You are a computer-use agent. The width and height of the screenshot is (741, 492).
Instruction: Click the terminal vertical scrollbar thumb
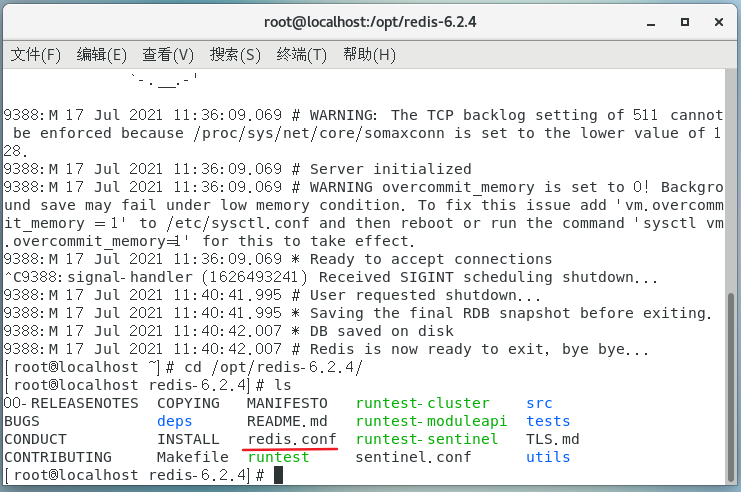731,388
